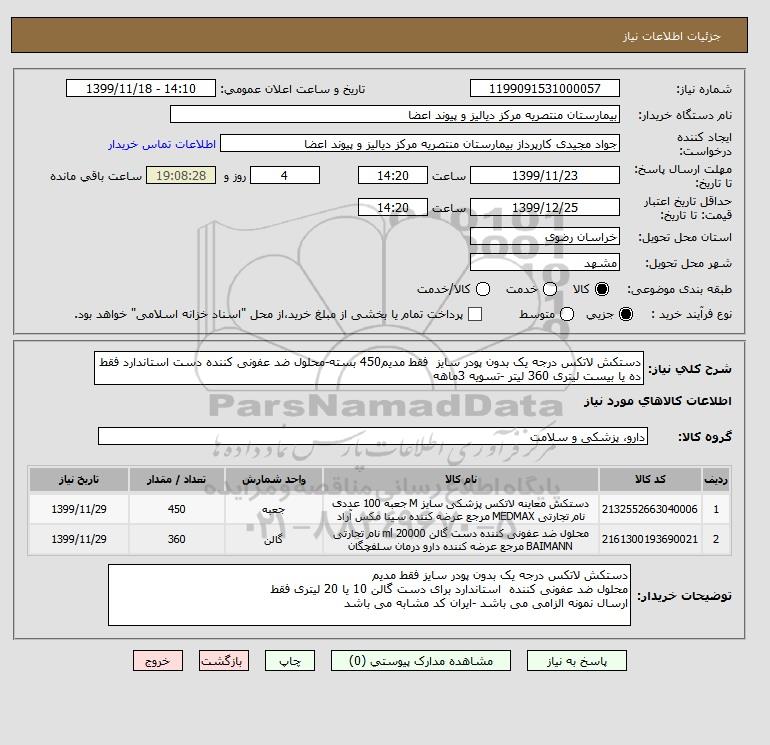Click the countdown timer 19:08:28

[181, 175]
